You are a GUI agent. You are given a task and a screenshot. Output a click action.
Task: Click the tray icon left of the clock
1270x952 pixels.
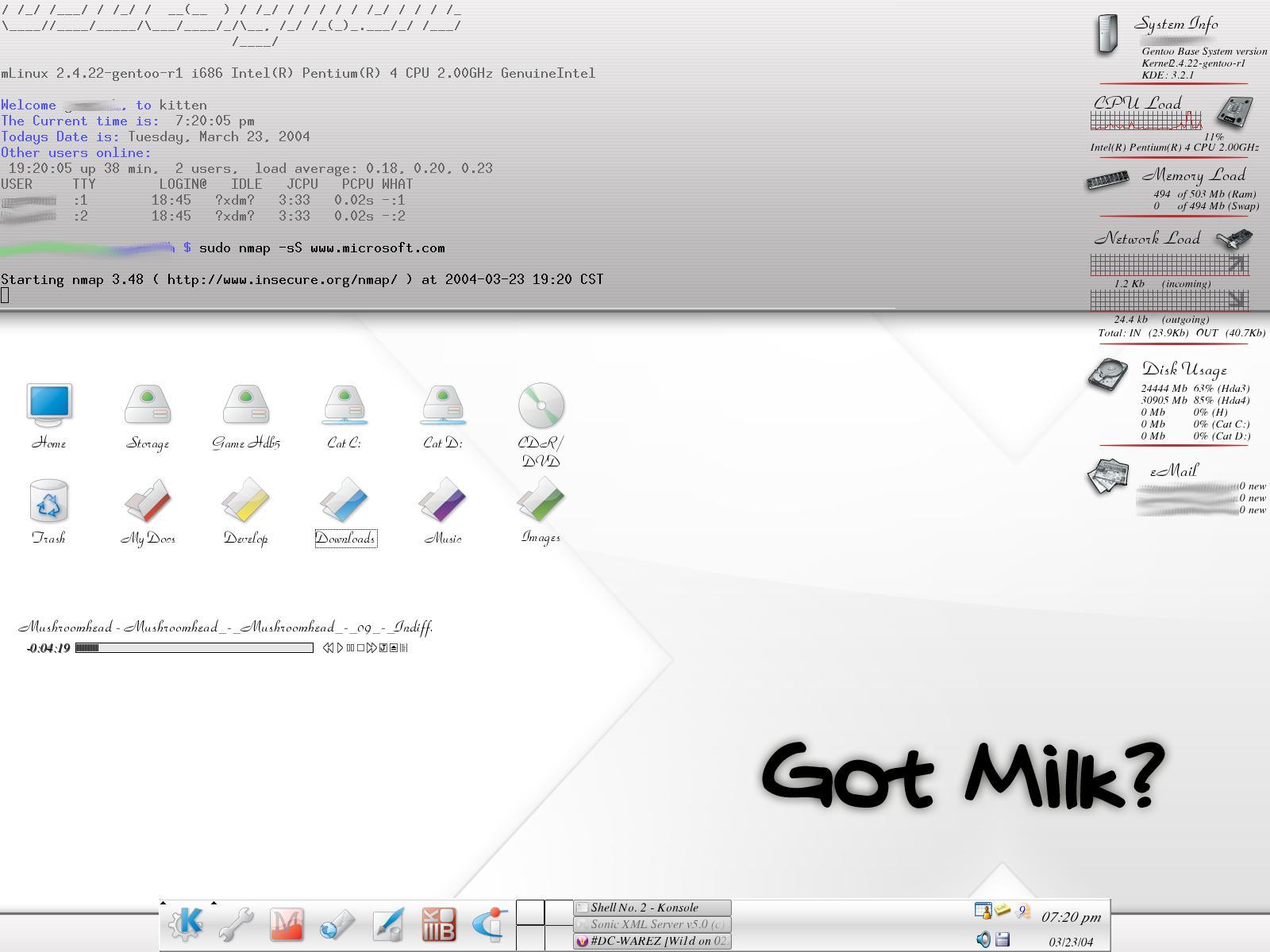pos(1022,912)
